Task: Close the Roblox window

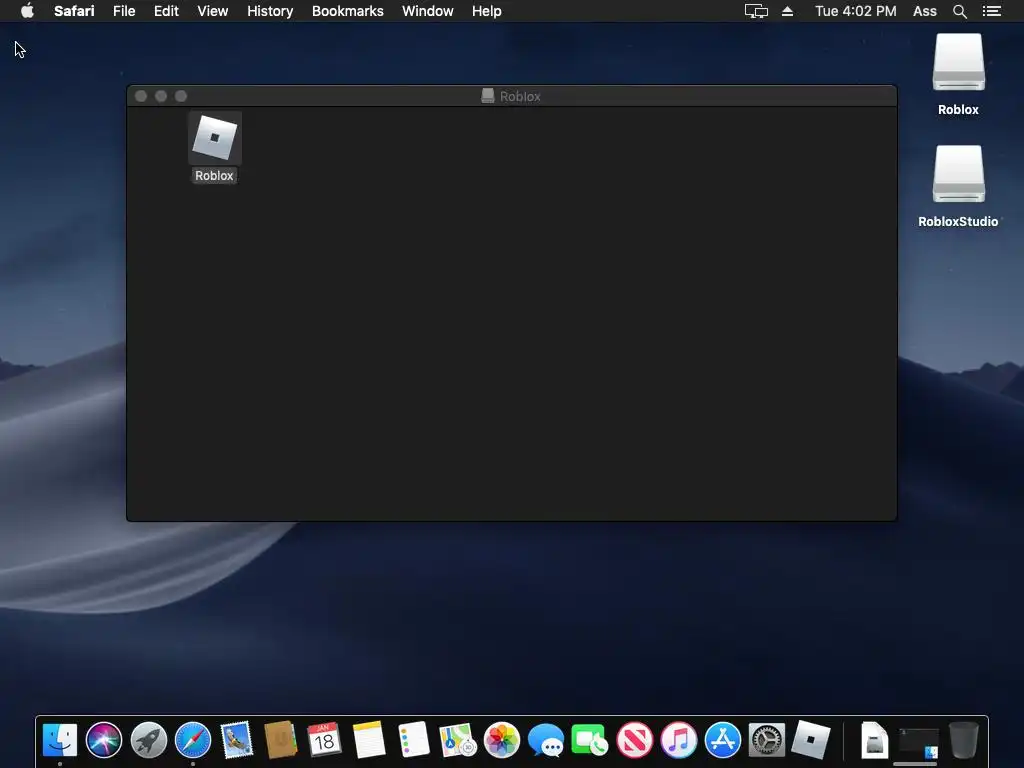Action: (x=141, y=96)
